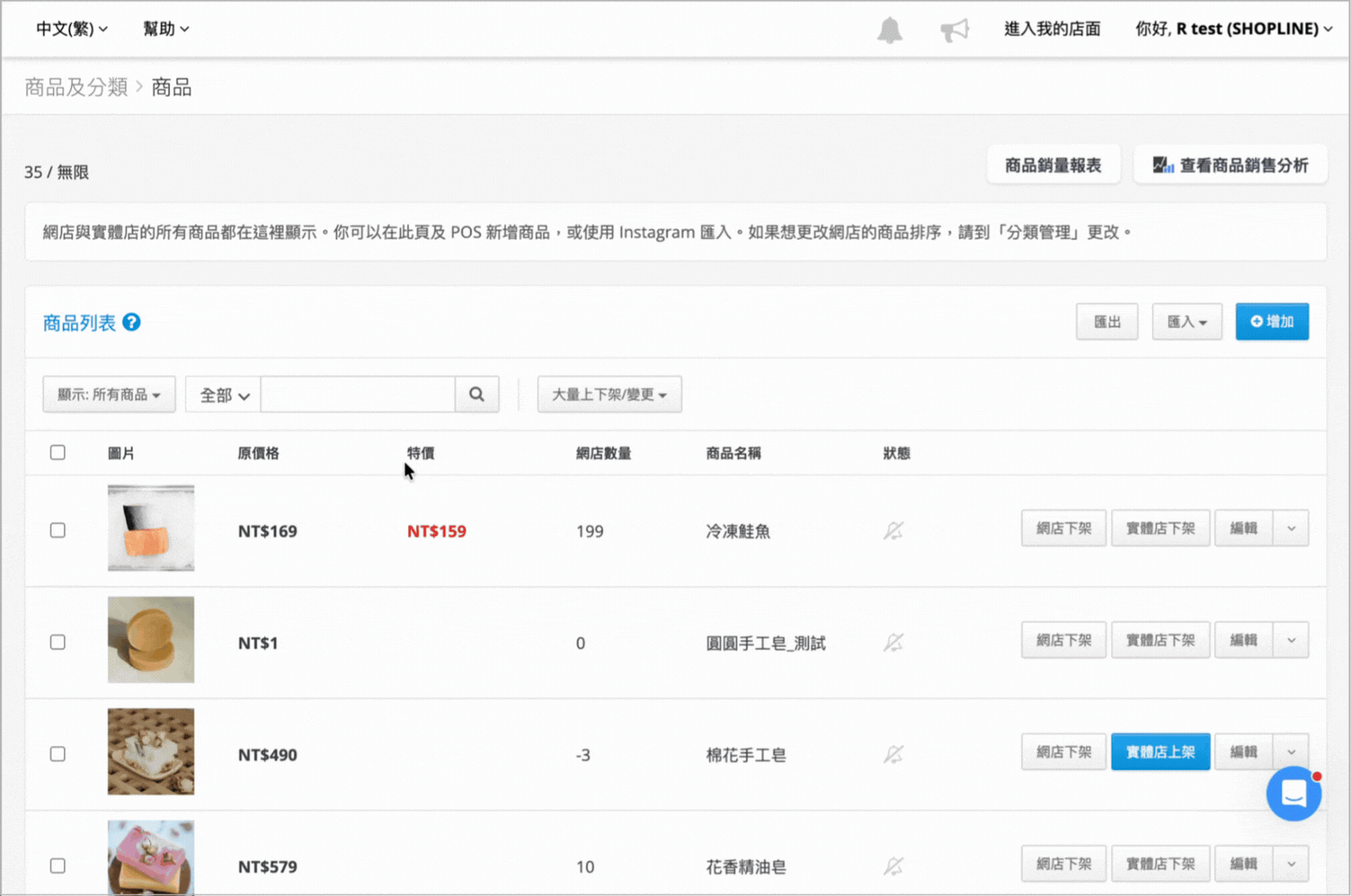Expand more actions arrow for 棉花手工皂

(x=1291, y=752)
